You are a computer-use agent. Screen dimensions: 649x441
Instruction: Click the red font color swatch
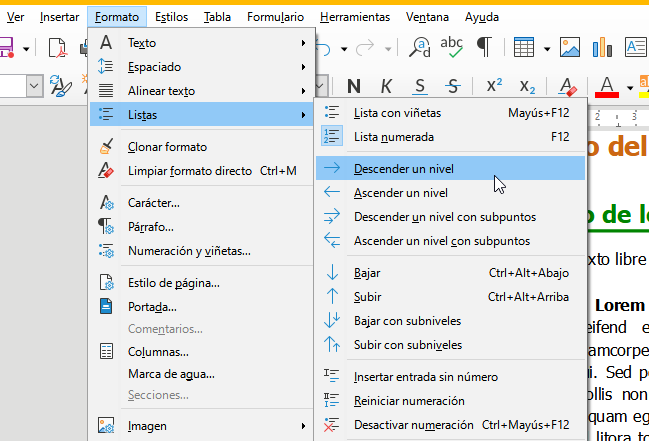605,86
